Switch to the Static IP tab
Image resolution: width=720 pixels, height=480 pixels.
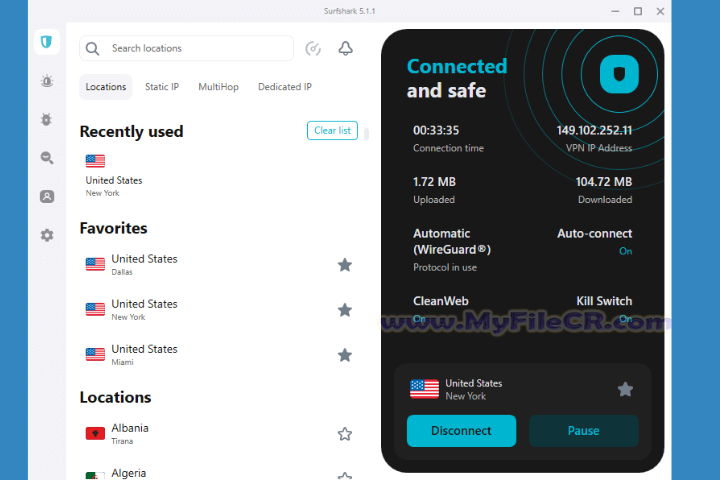(x=162, y=87)
